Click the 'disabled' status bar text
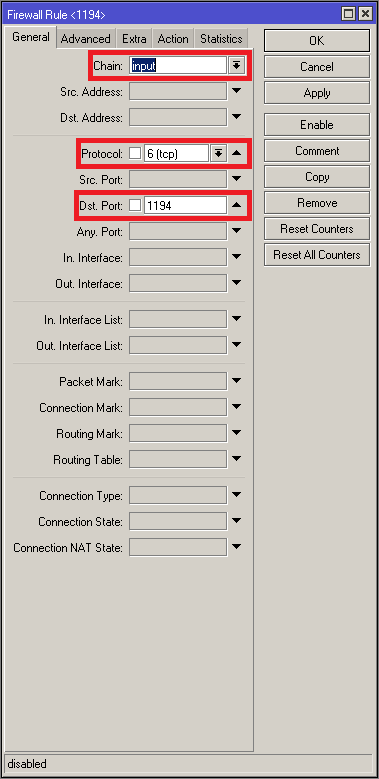The image size is (379, 779). point(27,763)
